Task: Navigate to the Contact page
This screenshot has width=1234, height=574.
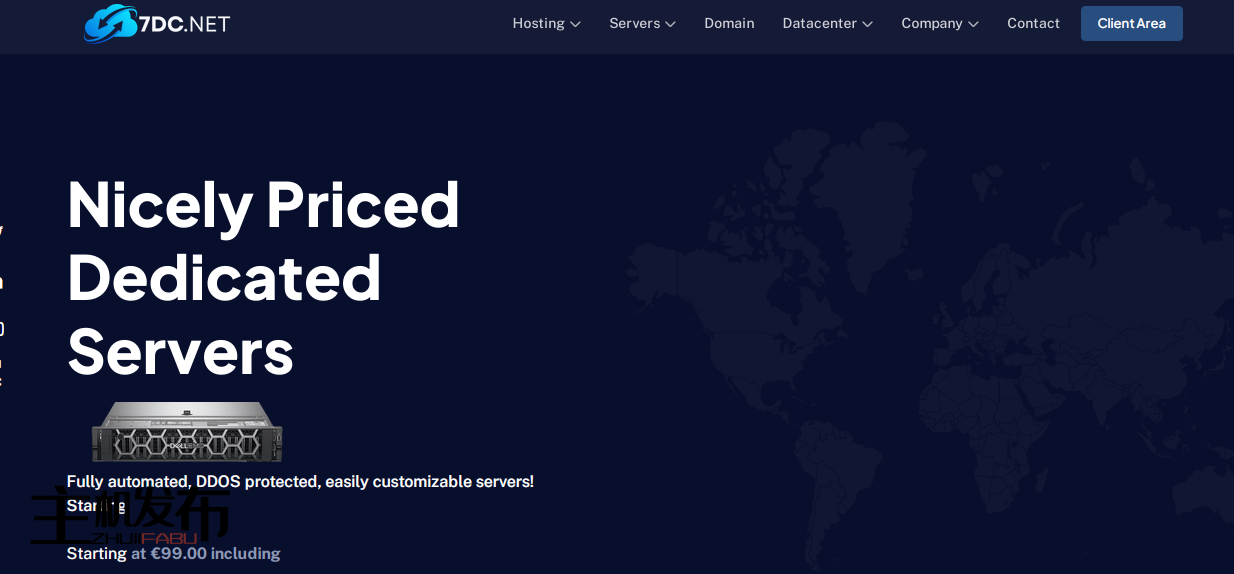Action: point(1033,23)
